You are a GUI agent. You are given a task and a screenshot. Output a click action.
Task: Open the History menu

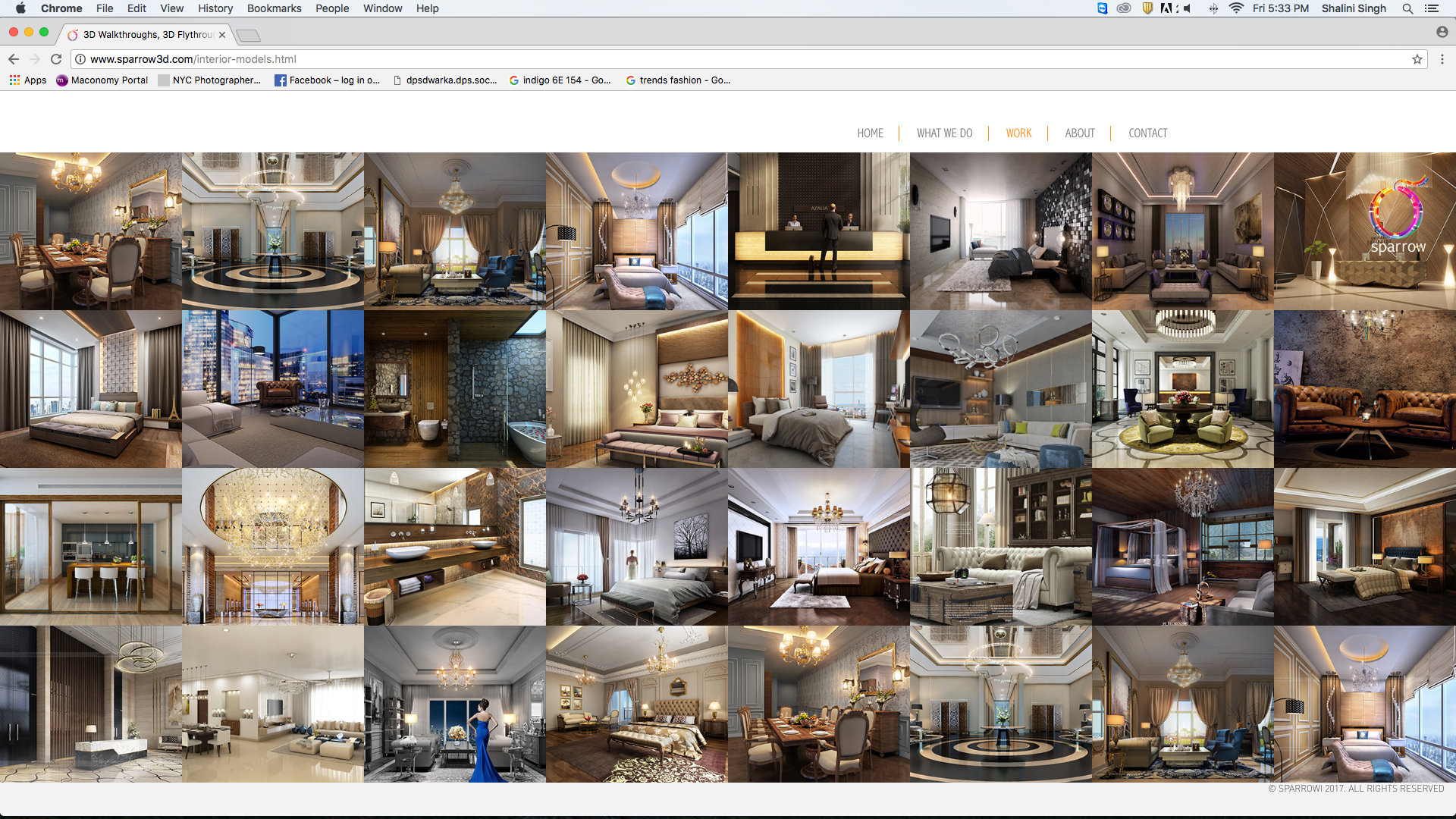point(215,8)
